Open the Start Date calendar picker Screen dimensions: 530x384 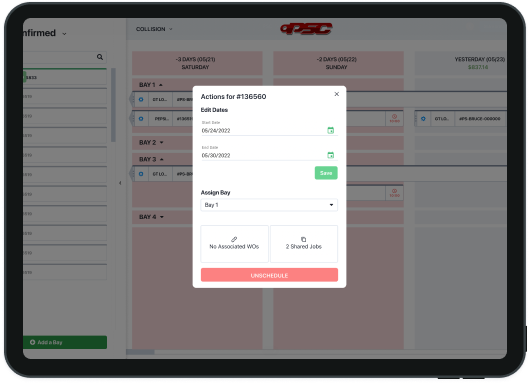coord(331,130)
